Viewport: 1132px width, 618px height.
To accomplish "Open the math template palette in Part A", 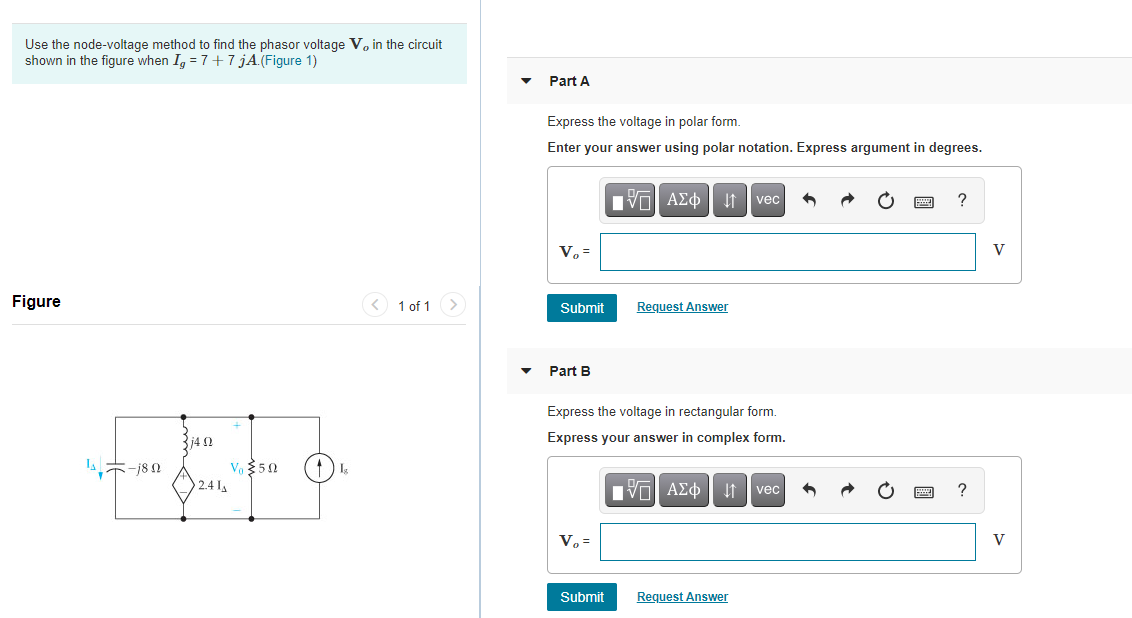I will pyautogui.click(x=630, y=200).
